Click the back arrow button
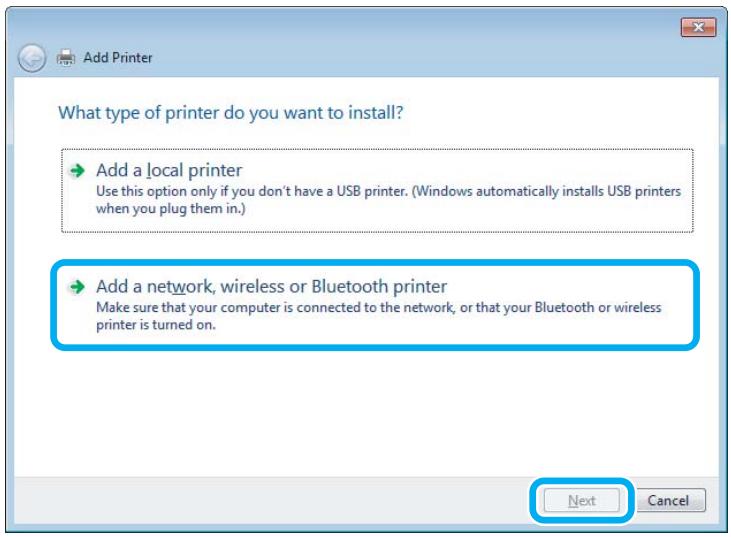Image resolution: width=731 pixels, height=537 pixels. [x=32, y=58]
